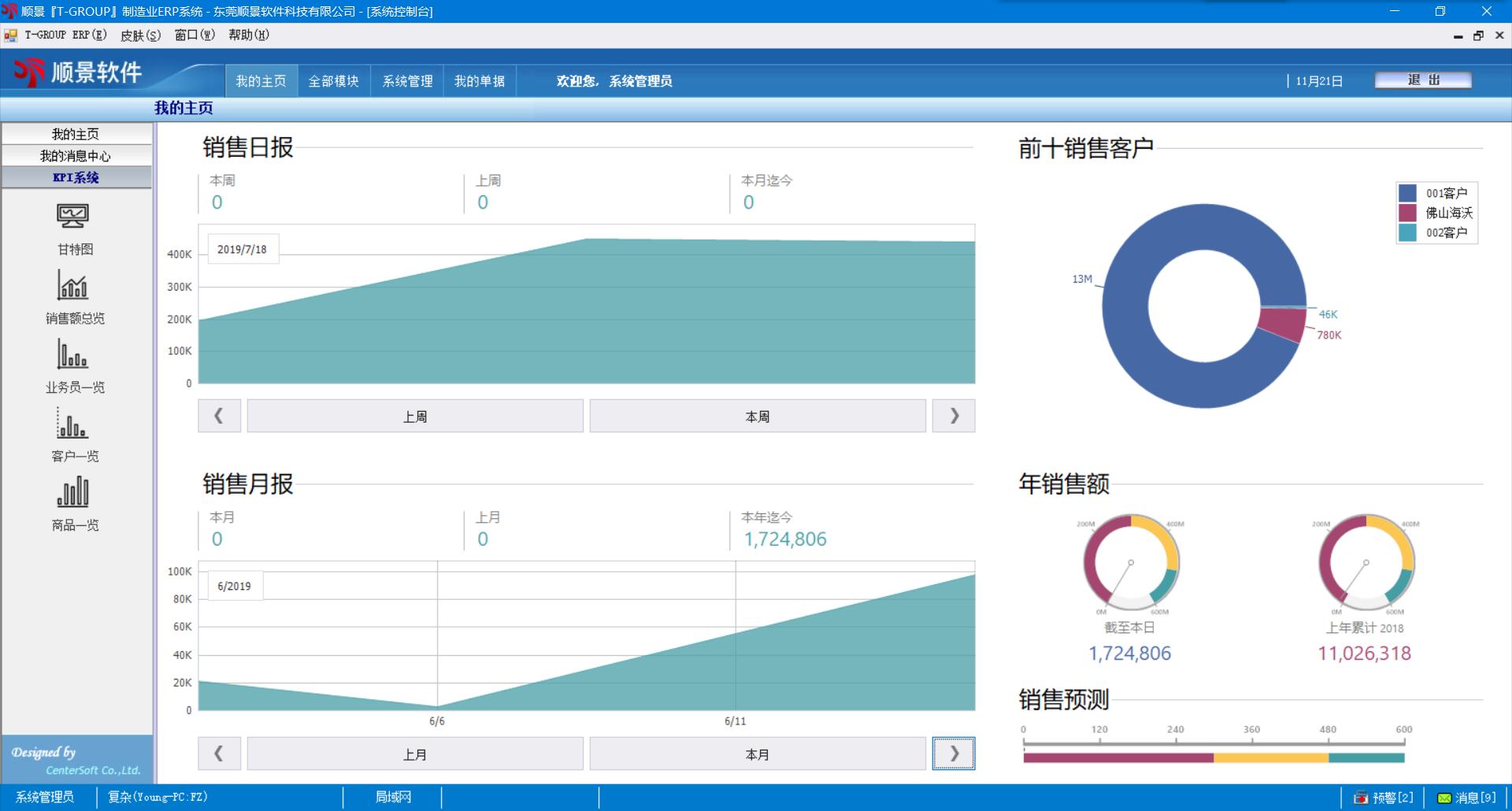
Task: Expand 我的消息中心 sidebar section
Action: pos(76,156)
